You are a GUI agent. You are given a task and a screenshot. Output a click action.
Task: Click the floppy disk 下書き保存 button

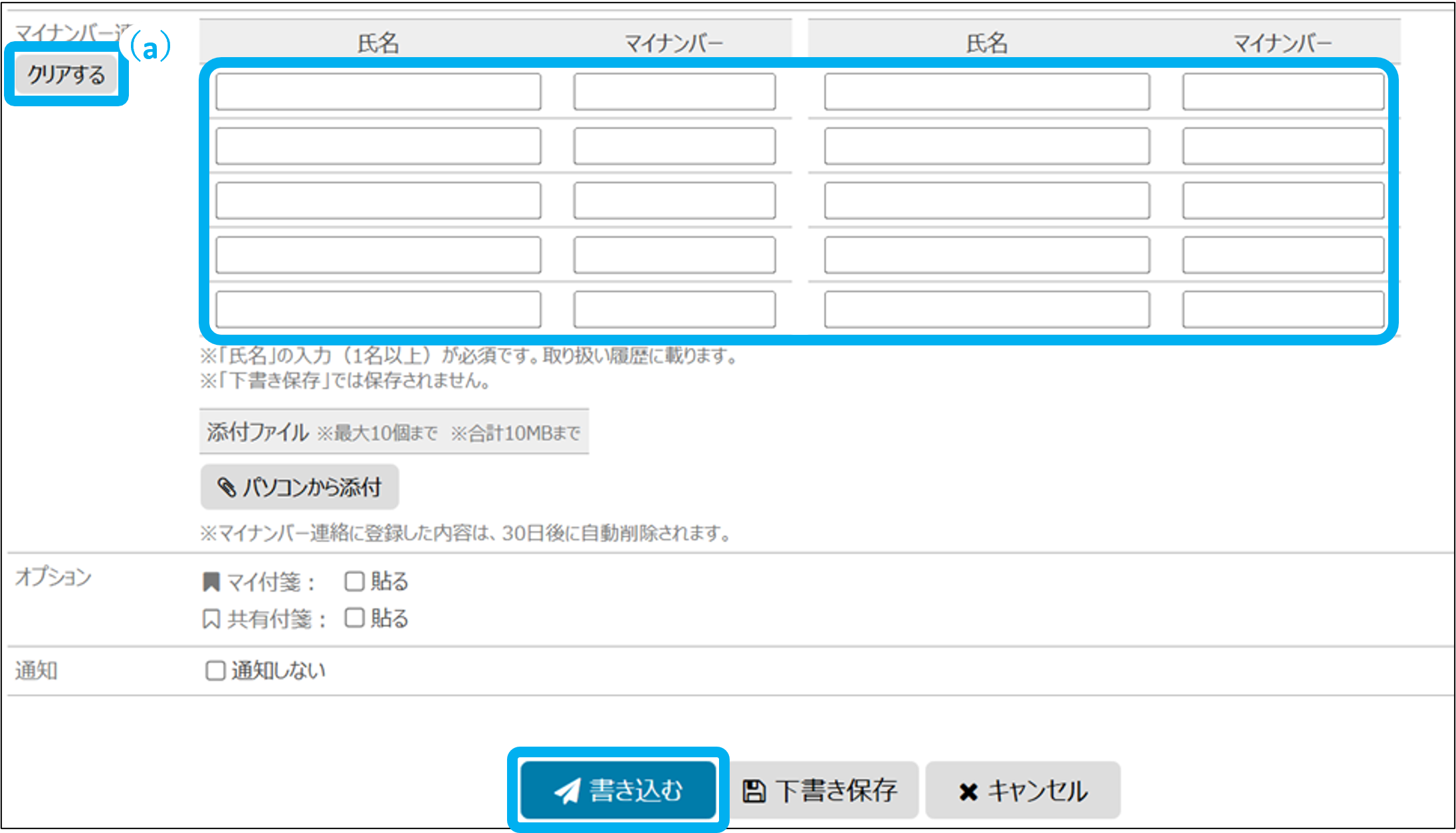(x=821, y=790)
